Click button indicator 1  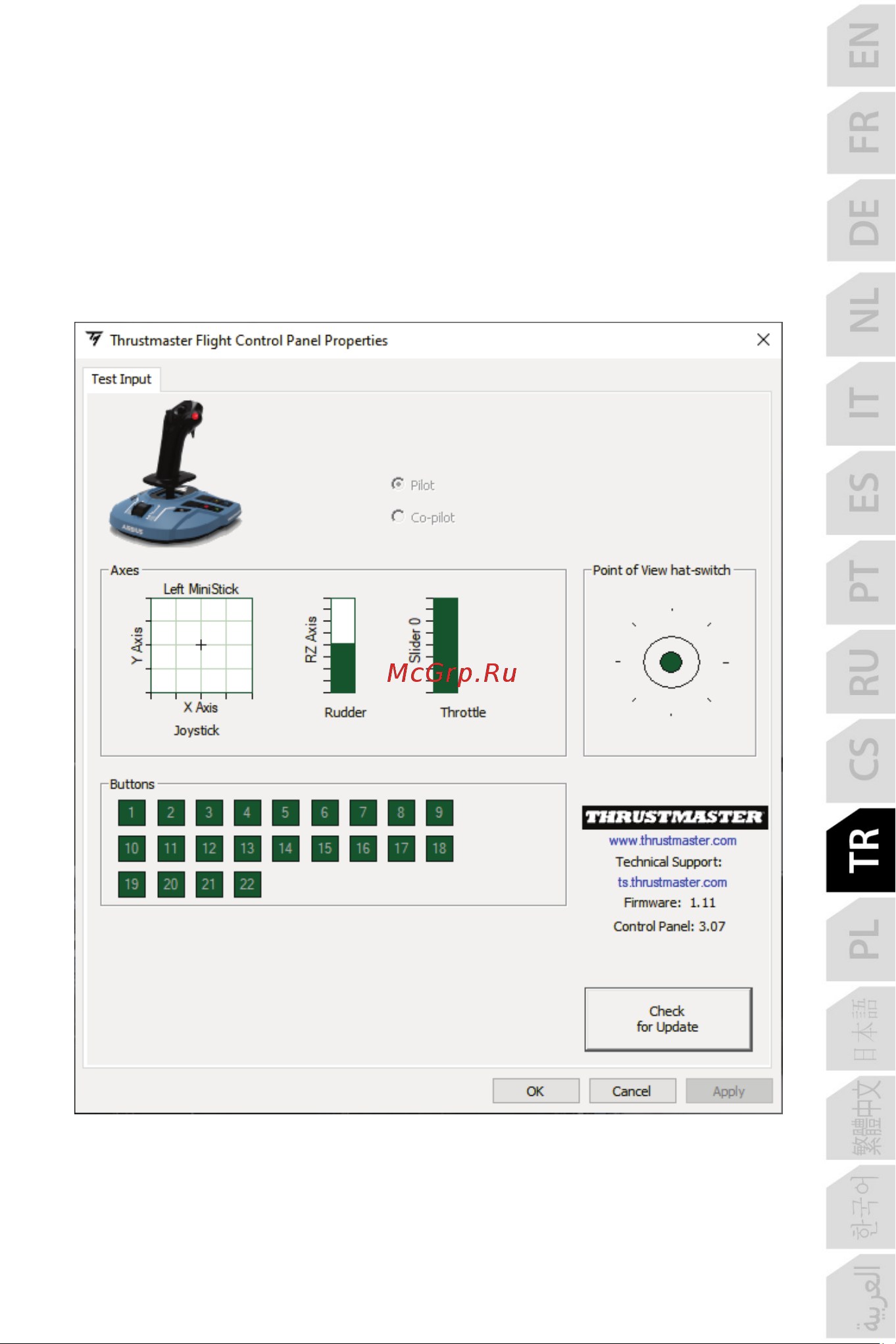point(132,813)
